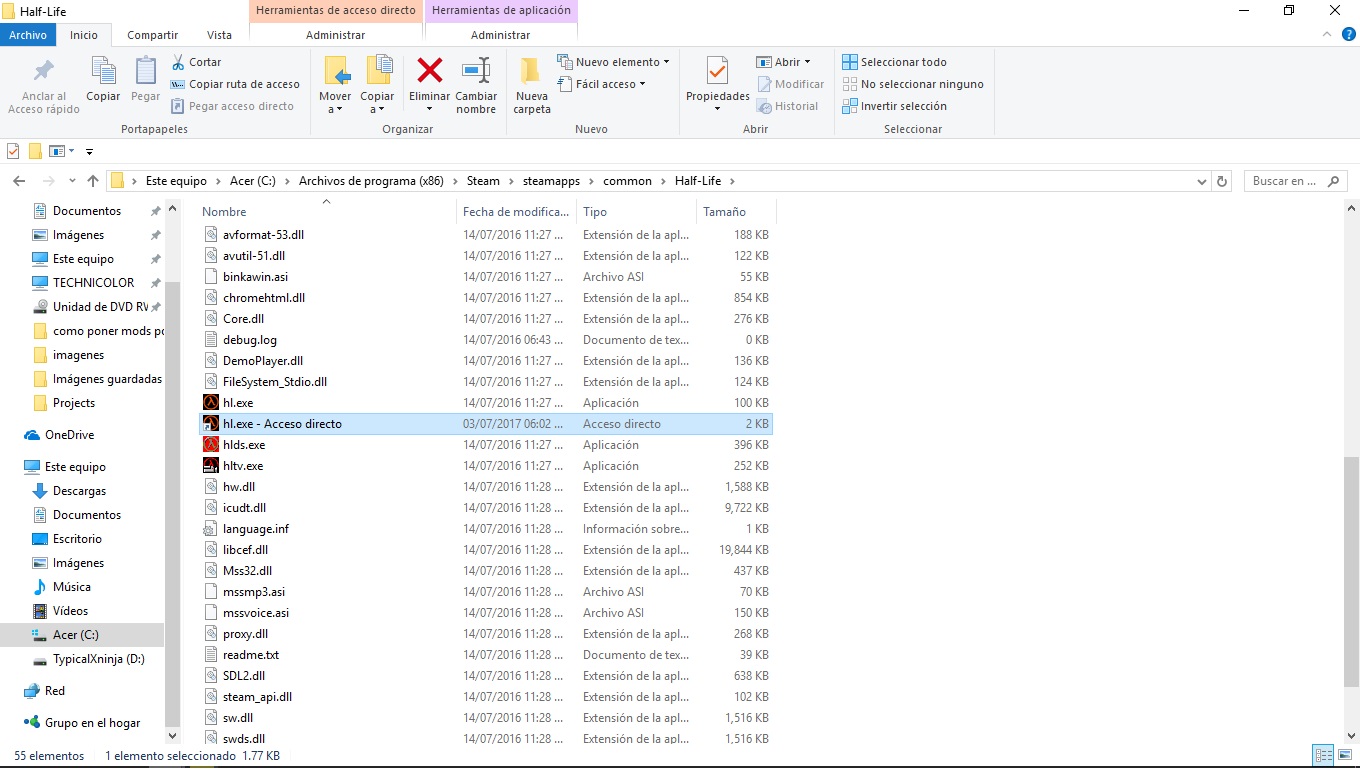Click steamapps in the address breadcrumb

click(x=552, y=181)
